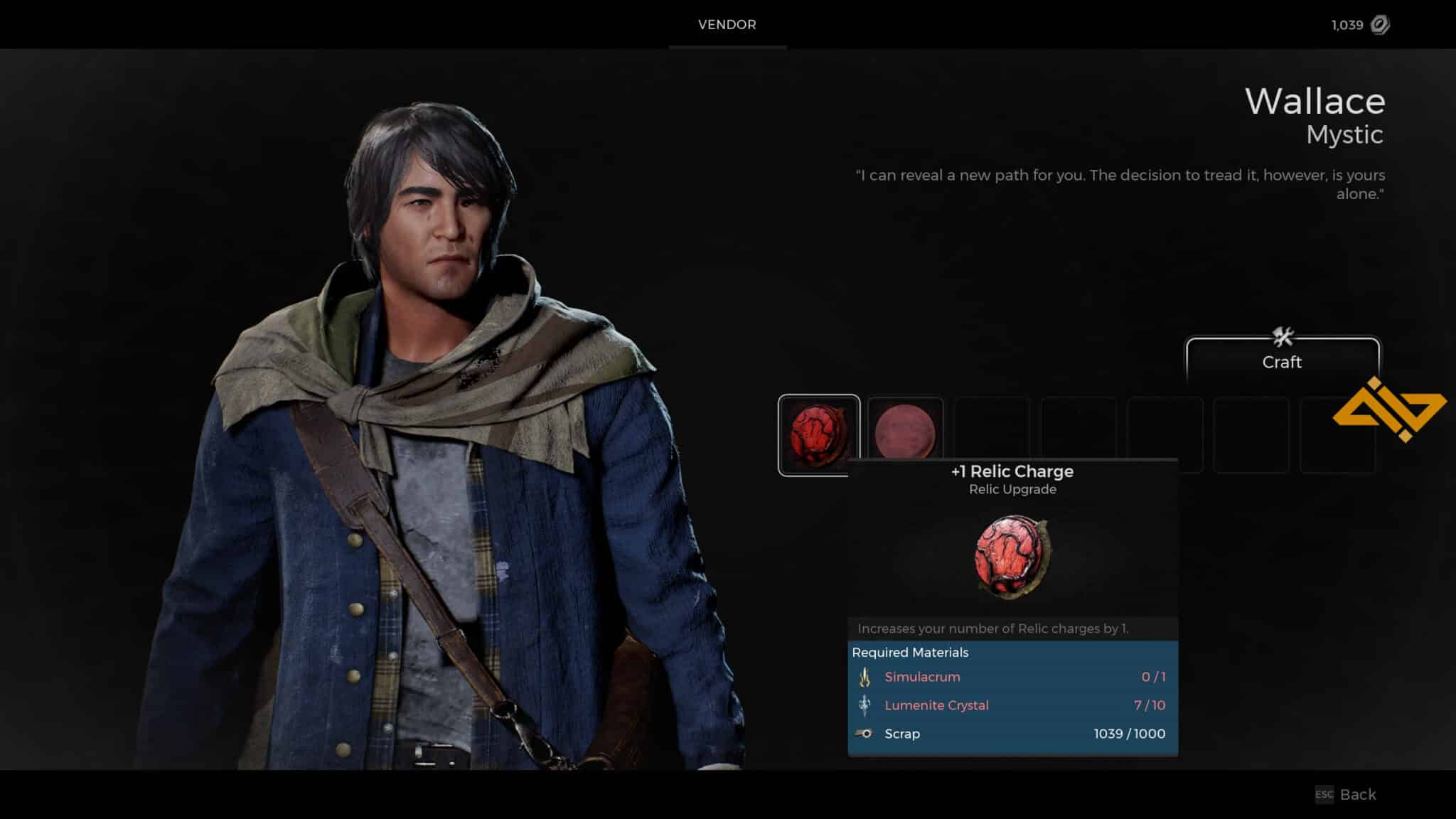This screenshot has width=1456, height=819.
Task: Click the 0 / 1 Simulacrum count
Action: (x=1153, y=677)
